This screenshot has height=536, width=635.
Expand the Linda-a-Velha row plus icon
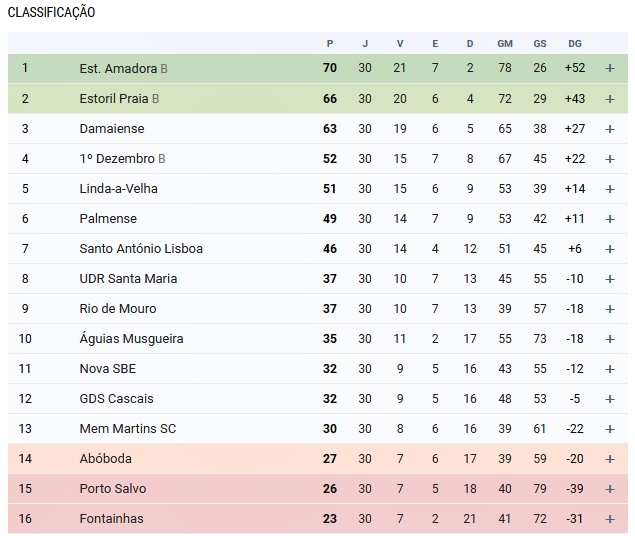click(x=610, y=189)
